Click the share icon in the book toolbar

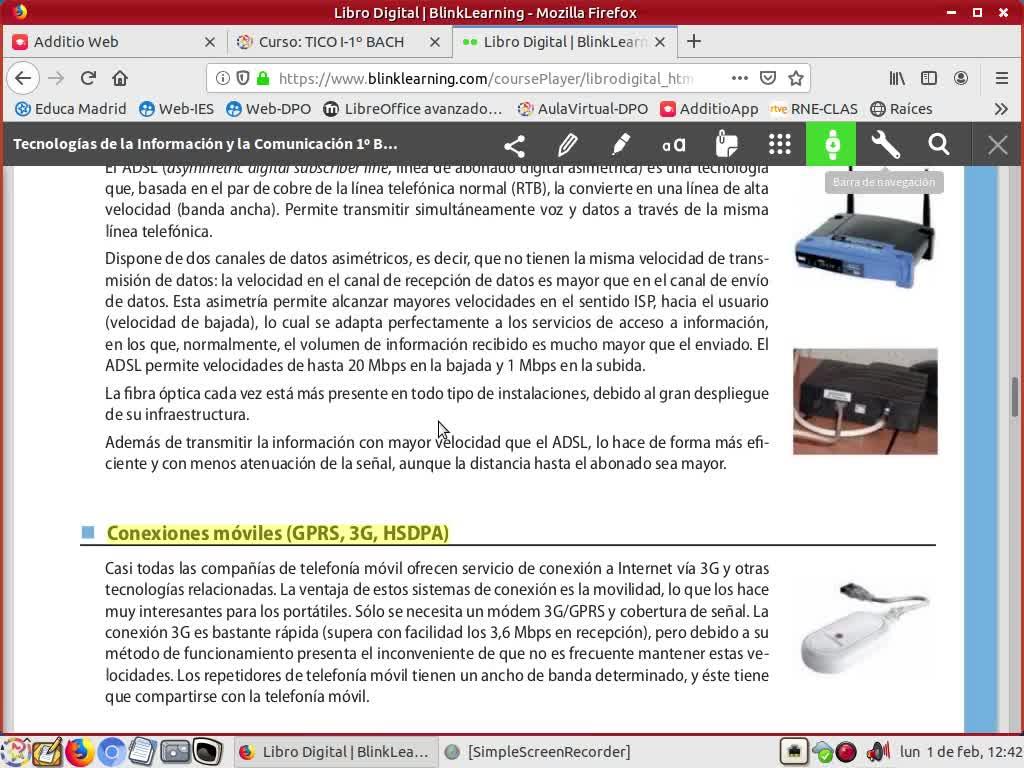[x=515, y=145]
